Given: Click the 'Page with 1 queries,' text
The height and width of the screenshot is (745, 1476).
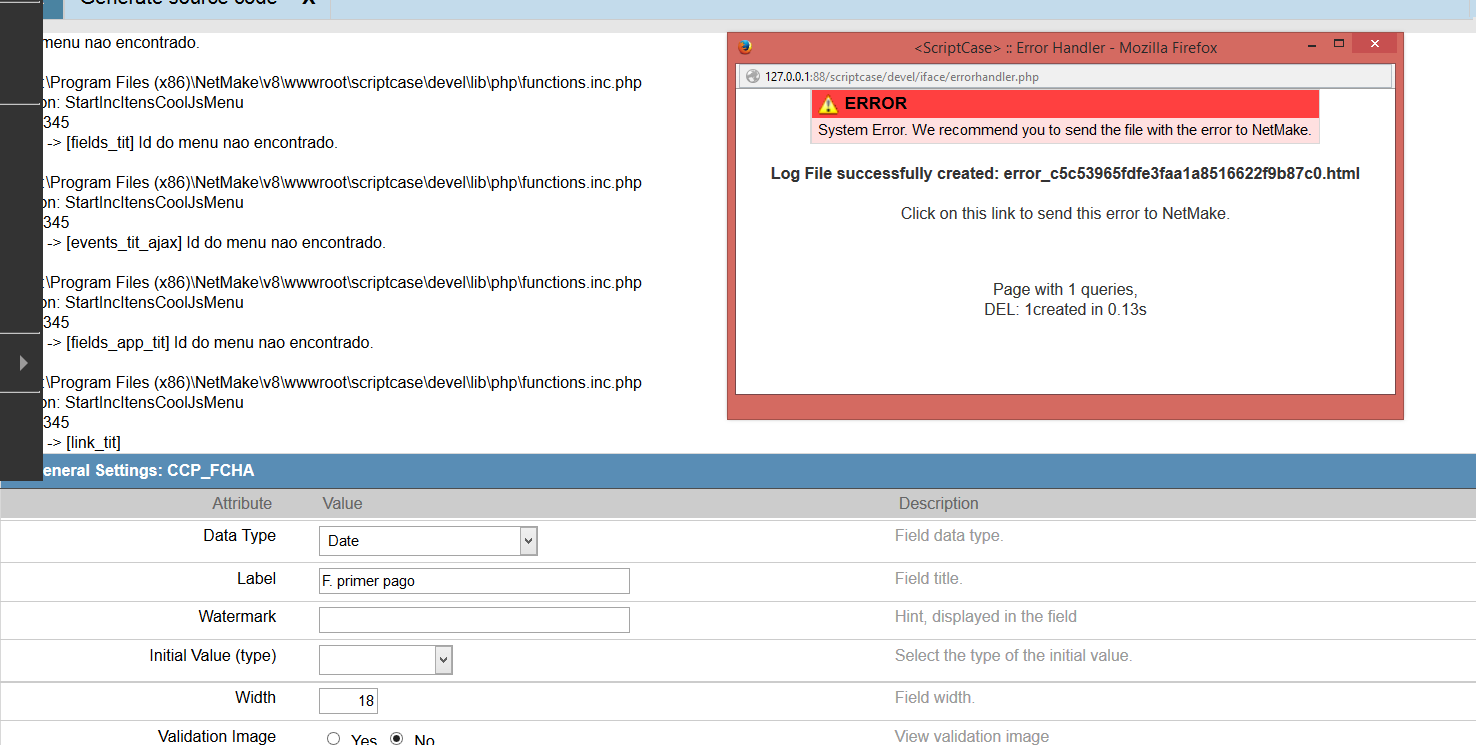Looking at the screenshot, I should pyautogui.click(x=1065, y=290).
